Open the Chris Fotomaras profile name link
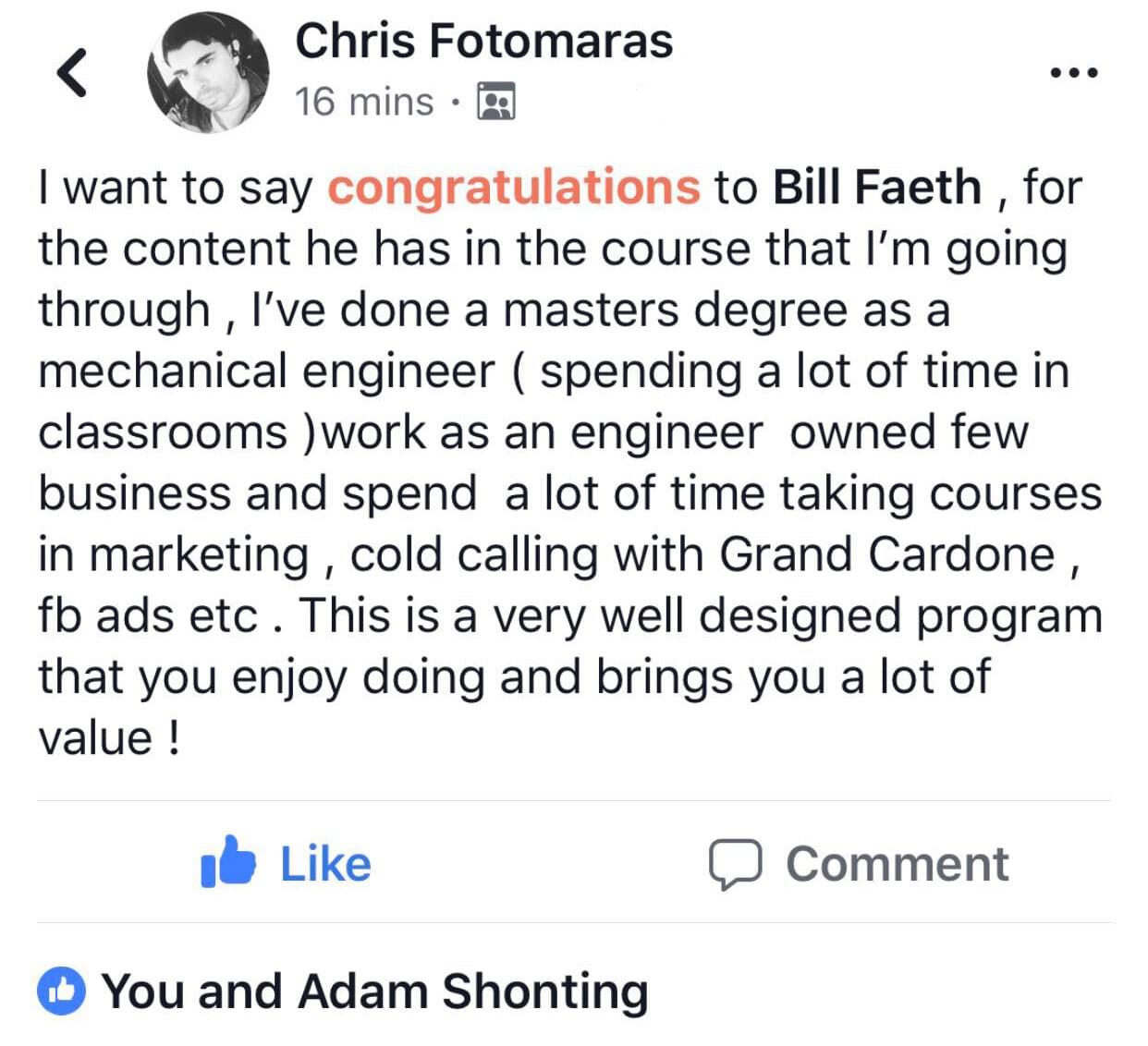This screenshot has width=1148, height=1046. tap(483, 42)
